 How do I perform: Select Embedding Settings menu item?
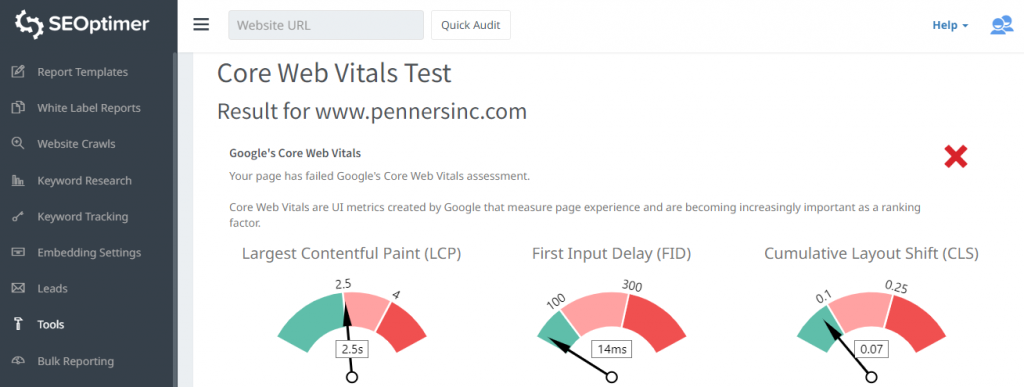pos(89,253)
